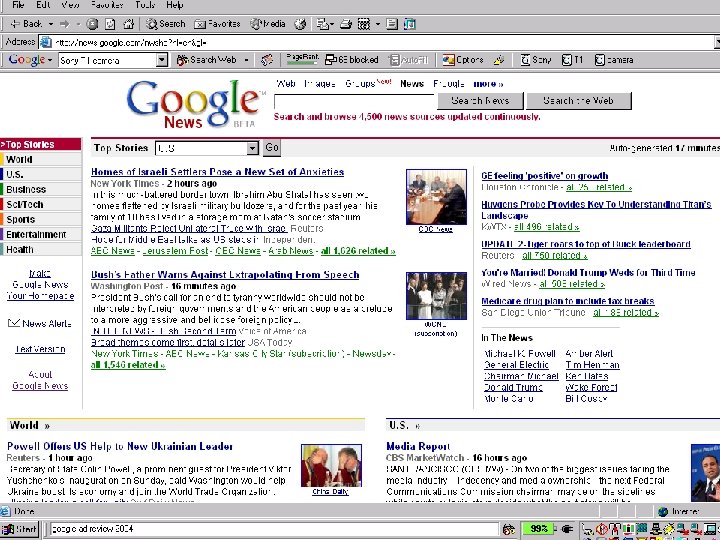
Task: Click the Edit page icon
Action: click(364, 24)
